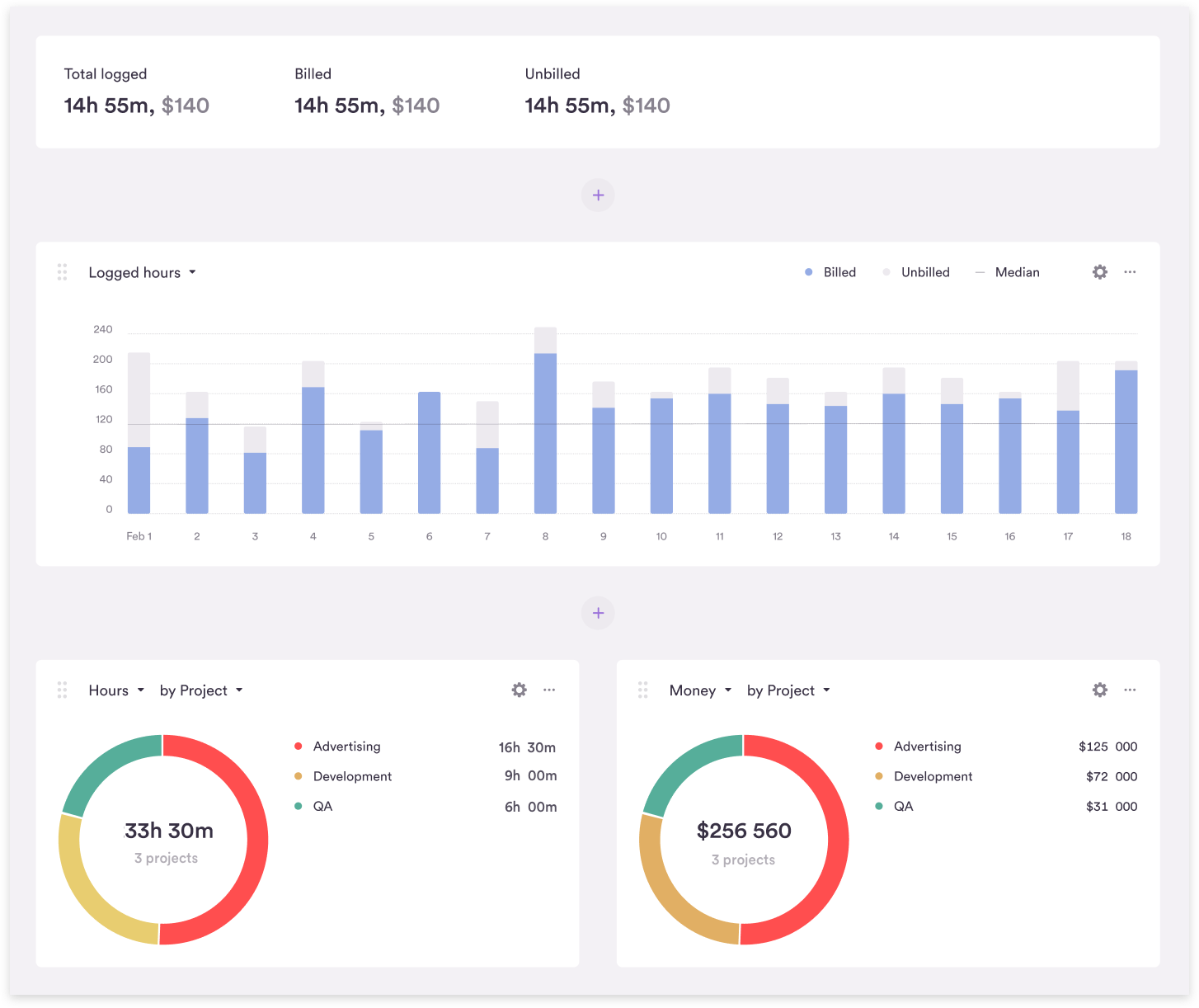The height and width of the screenshot is (1008, 1199).
Task: Click gear icon in Money by Project panel
Action: [x=1099, y=690]
